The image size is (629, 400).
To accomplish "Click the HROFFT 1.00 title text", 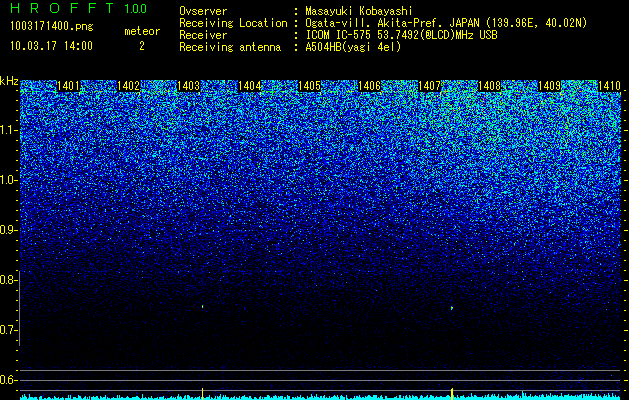I will [79, 8].
